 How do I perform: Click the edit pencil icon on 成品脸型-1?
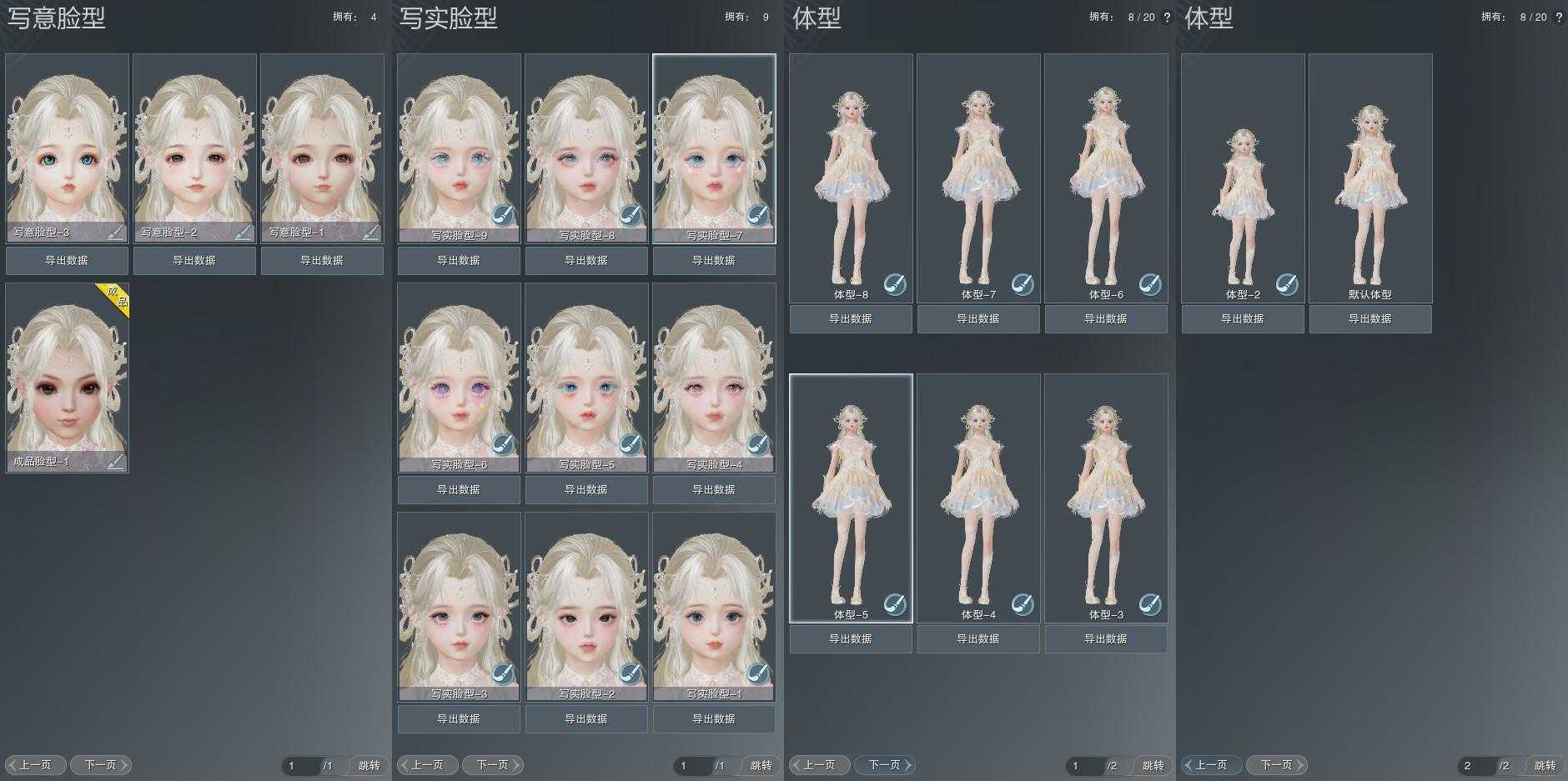[115, 462]
